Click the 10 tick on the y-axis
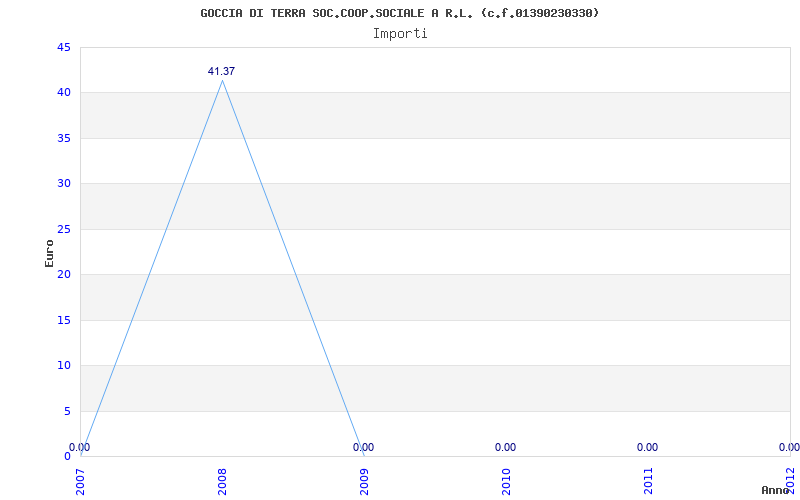800x500 pixels. 64,366
